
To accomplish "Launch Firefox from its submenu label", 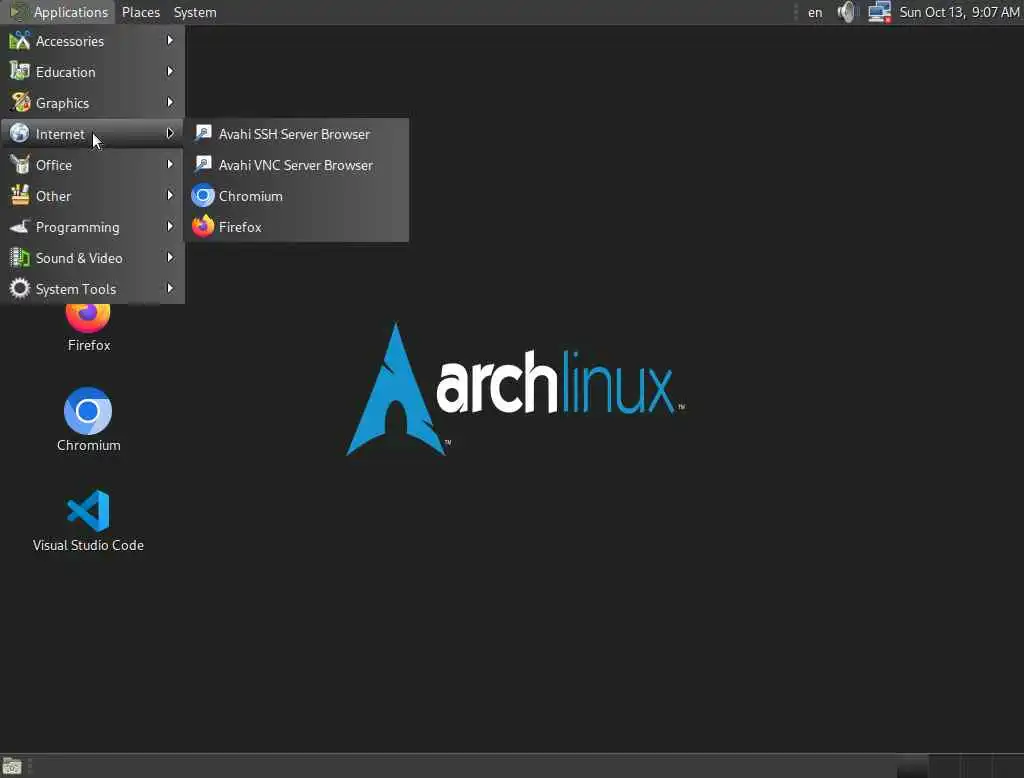I will (240, 227).
